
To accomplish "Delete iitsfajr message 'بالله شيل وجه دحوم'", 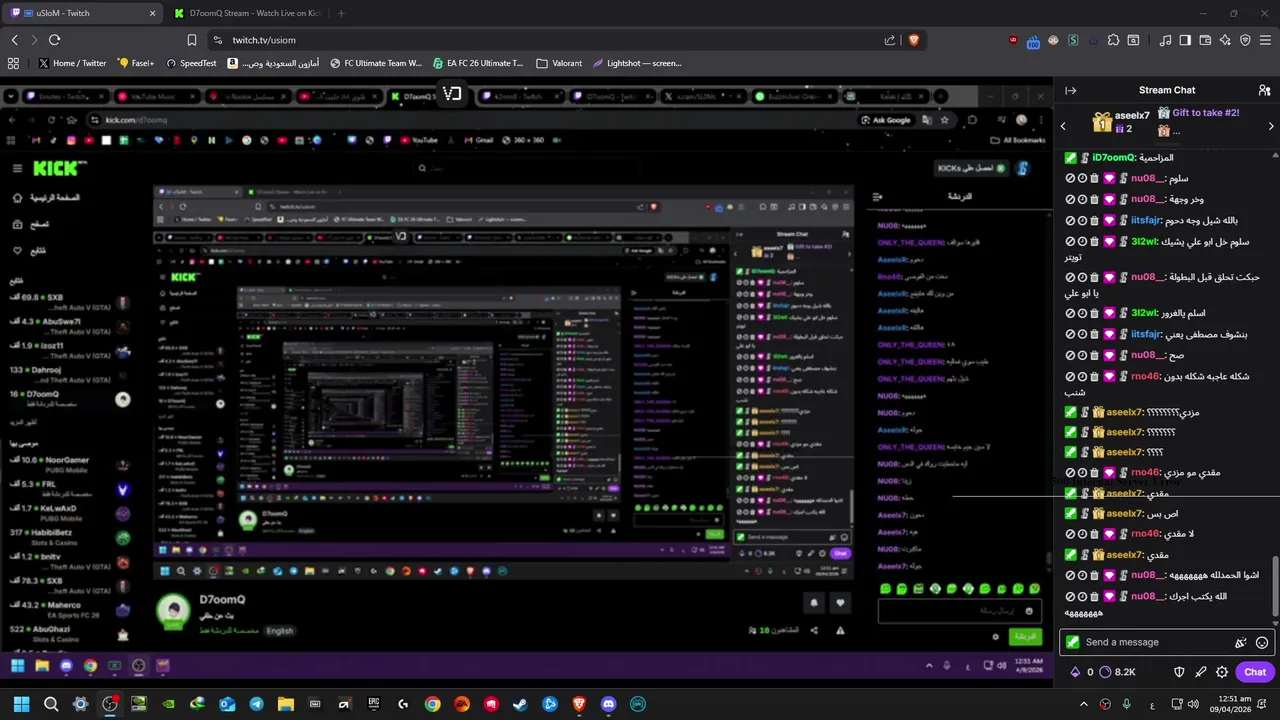I will [x=1094, y=221].
